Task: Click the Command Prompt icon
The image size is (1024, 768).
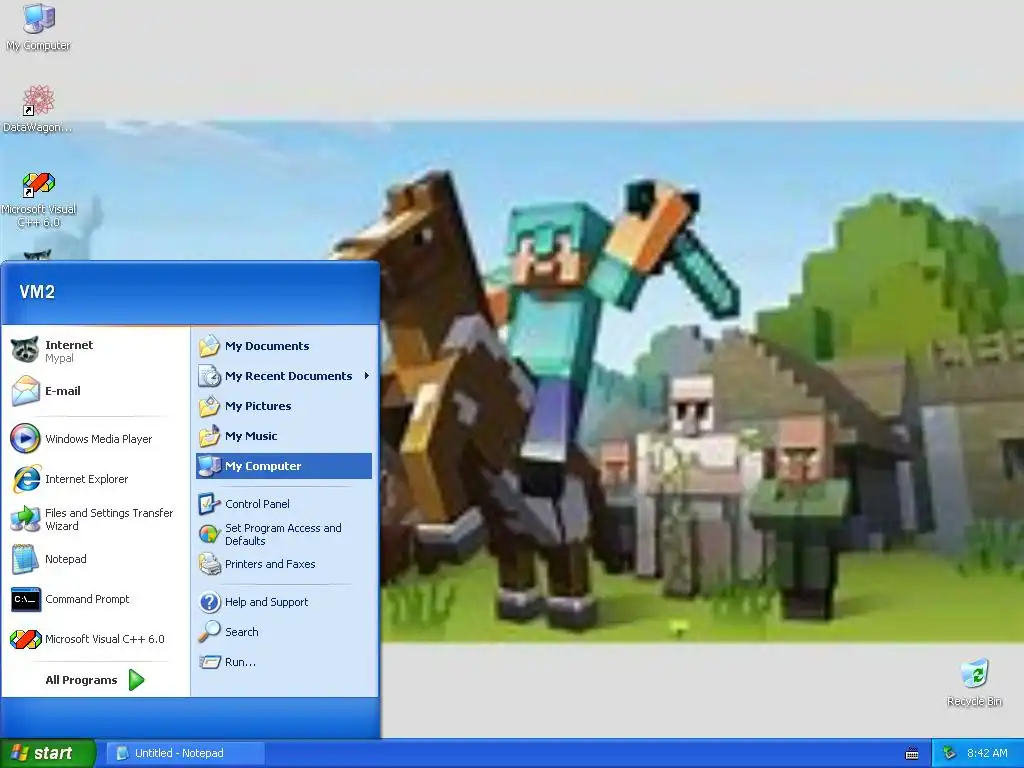Action: (x=25, y=599)
